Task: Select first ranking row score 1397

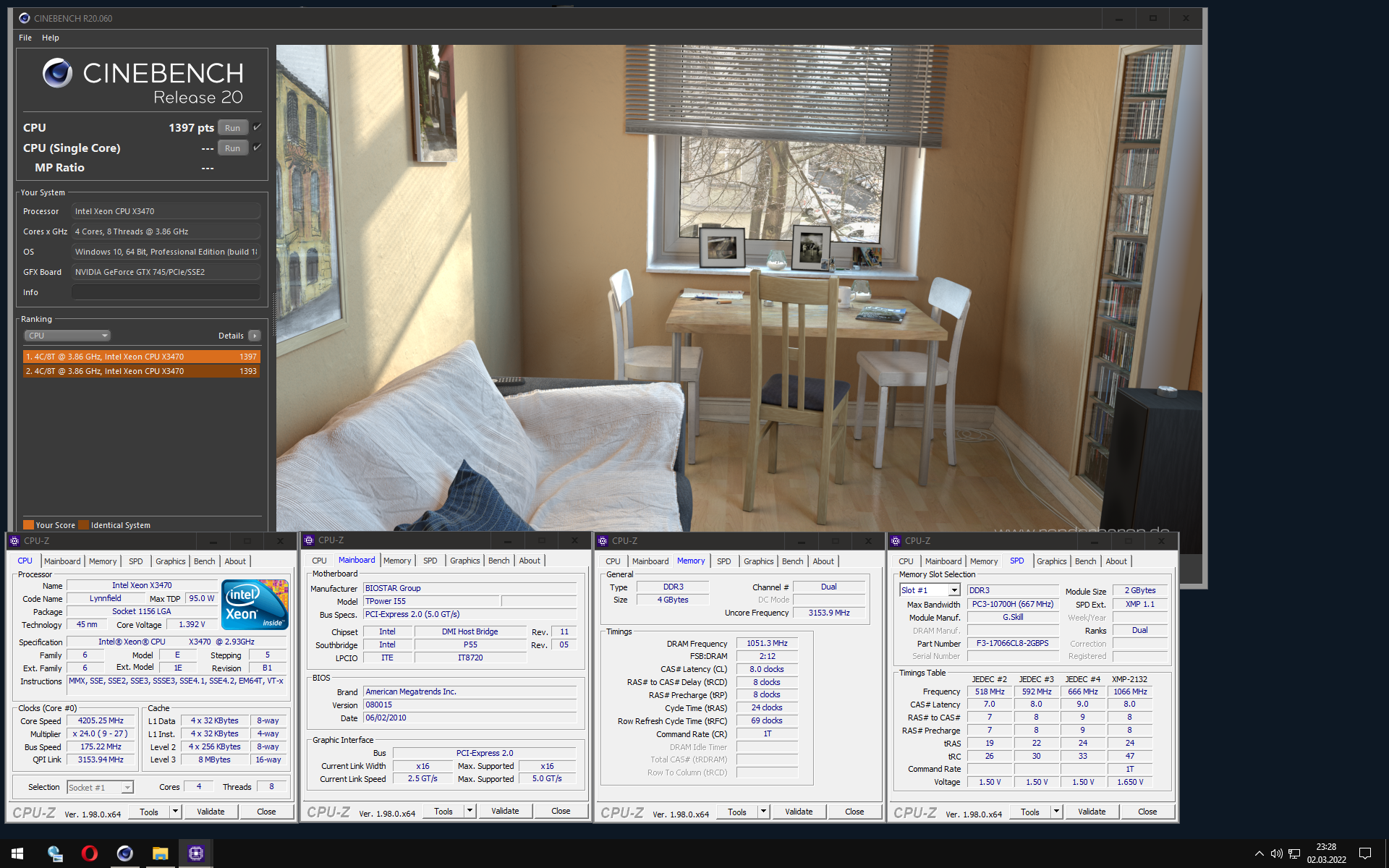Action: click(141, 357)
